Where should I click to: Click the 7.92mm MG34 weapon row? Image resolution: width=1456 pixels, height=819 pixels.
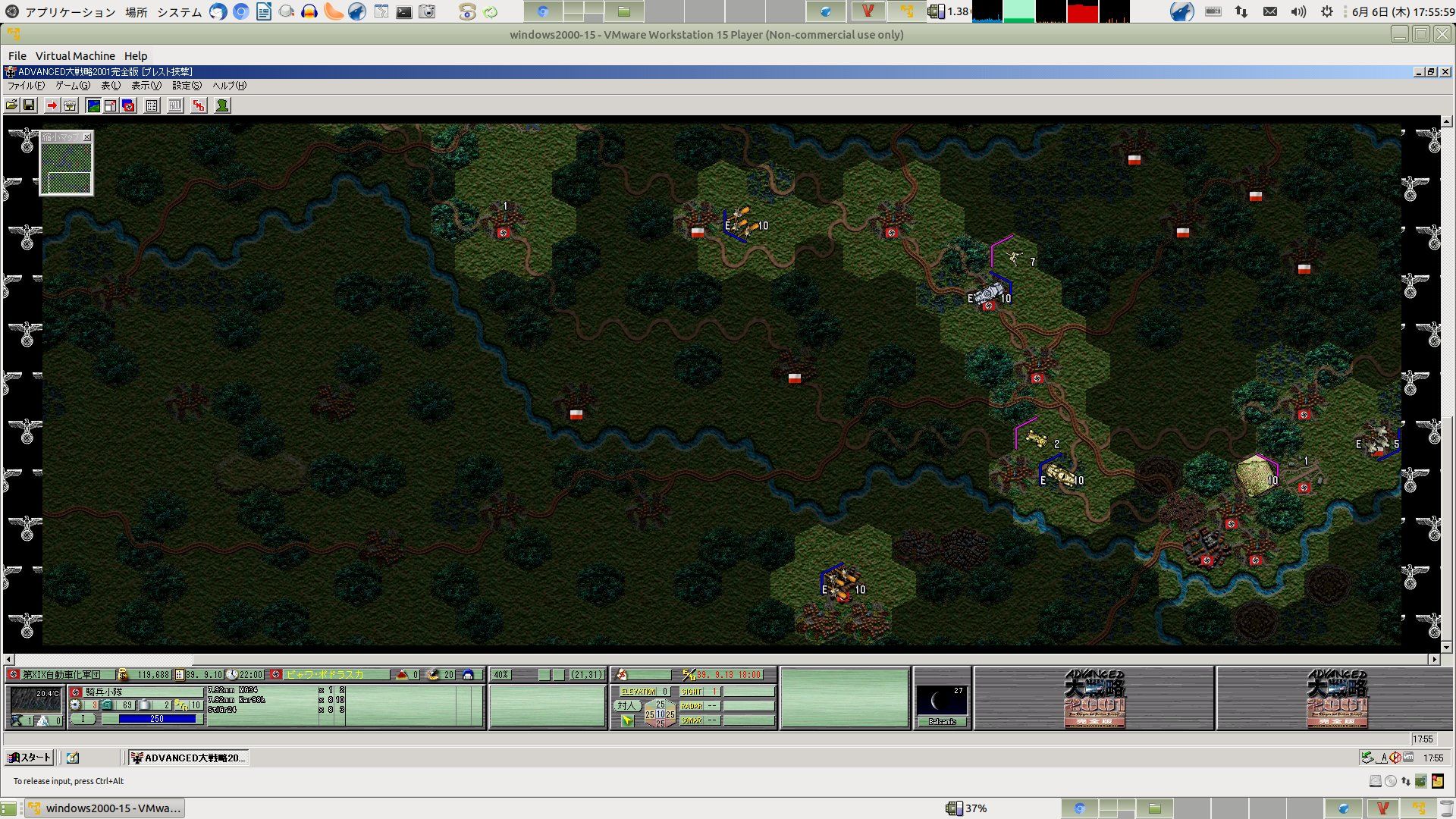[x=276, y=691]
